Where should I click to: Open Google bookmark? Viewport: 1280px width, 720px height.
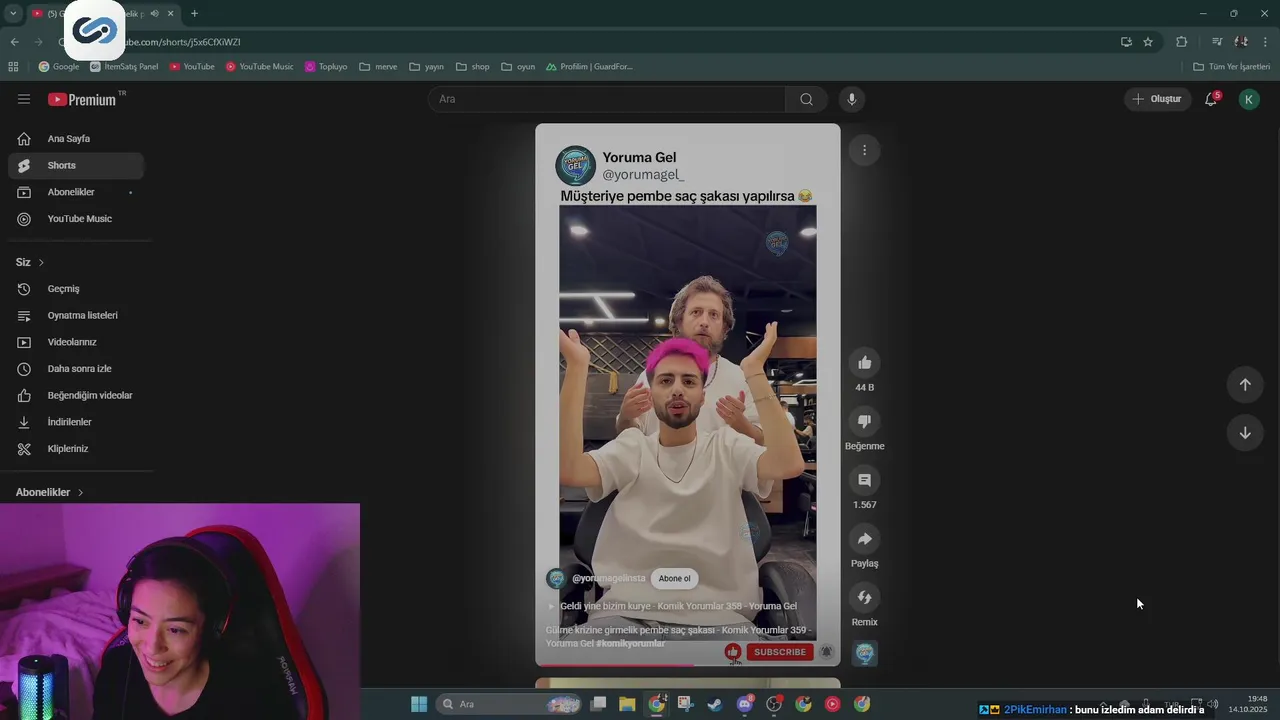point(59,67)
